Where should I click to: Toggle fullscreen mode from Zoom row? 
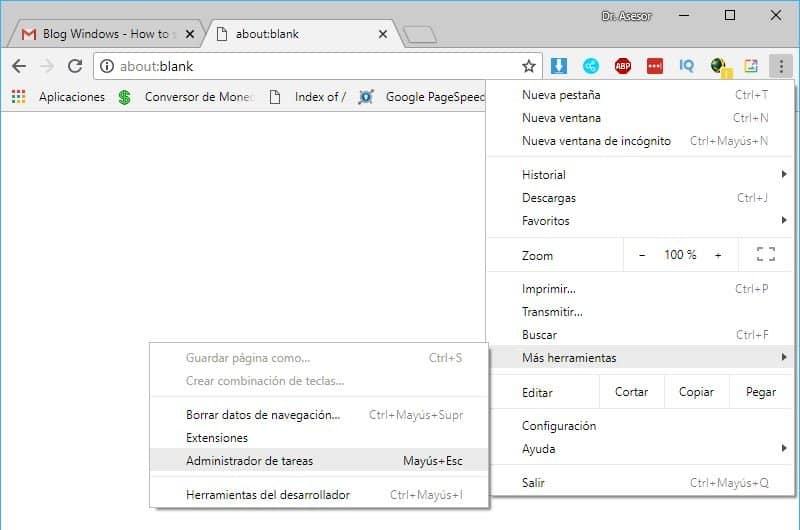[x=765, y=255]
